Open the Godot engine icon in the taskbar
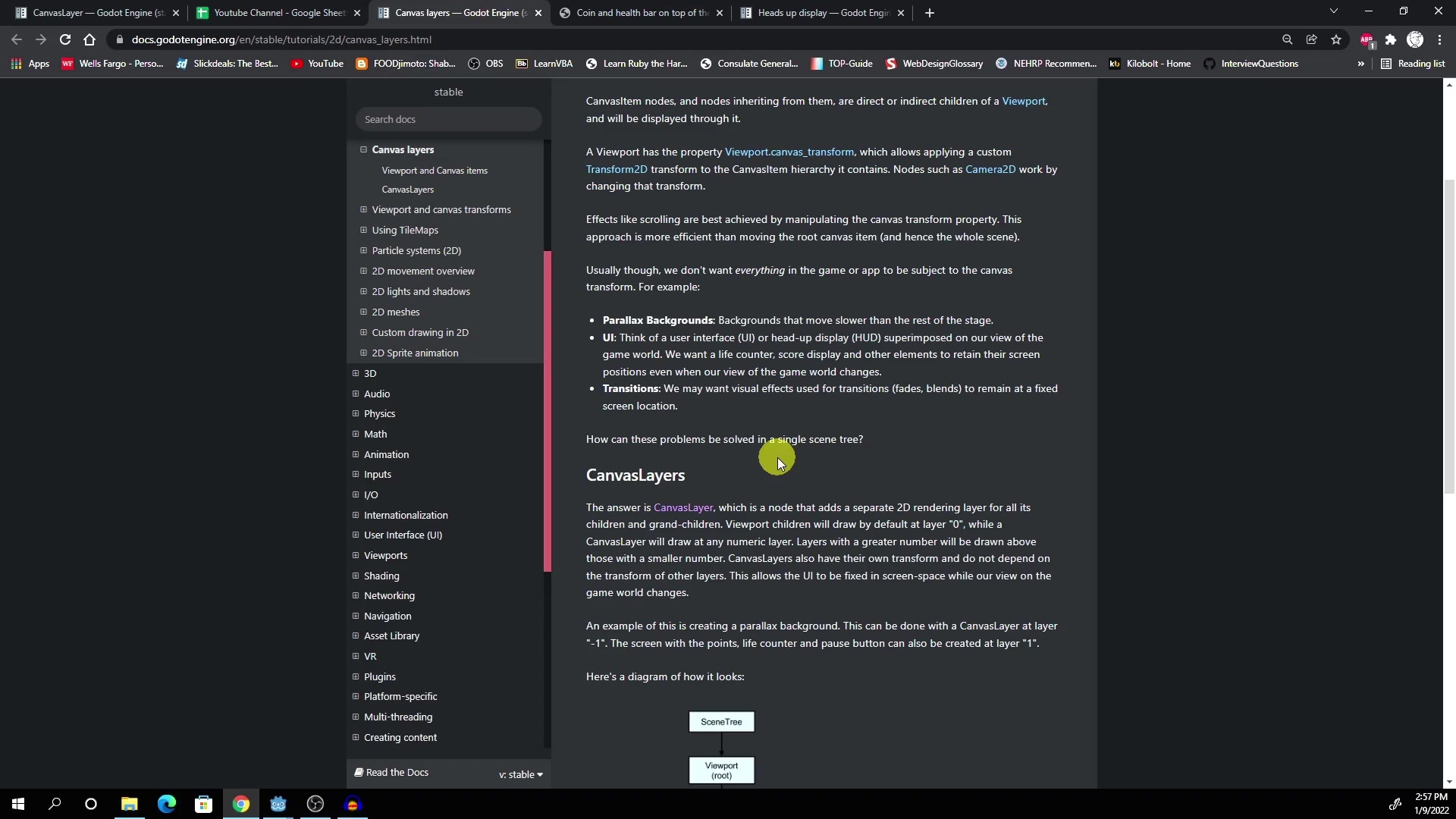1456x819 pixels. (x=278, y=804)
